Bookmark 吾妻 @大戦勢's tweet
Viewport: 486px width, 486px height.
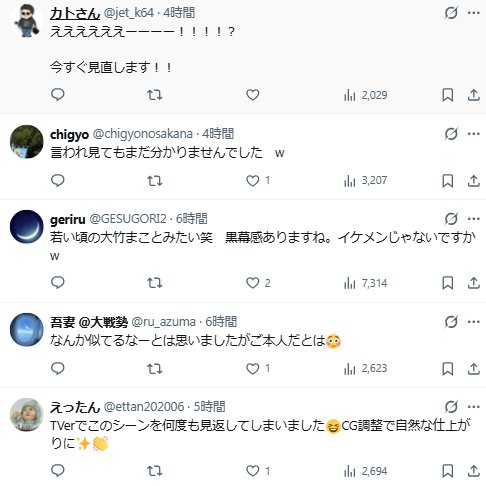tap(447, 369)
